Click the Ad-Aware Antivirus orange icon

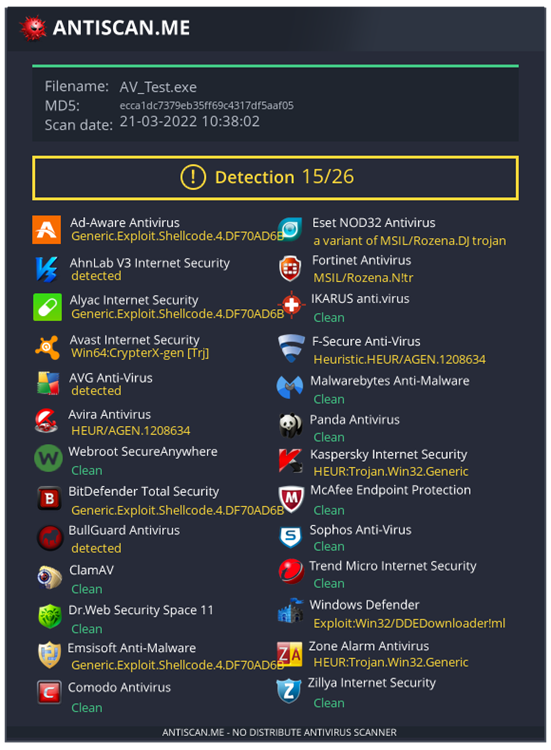click(x=46, y=230)
